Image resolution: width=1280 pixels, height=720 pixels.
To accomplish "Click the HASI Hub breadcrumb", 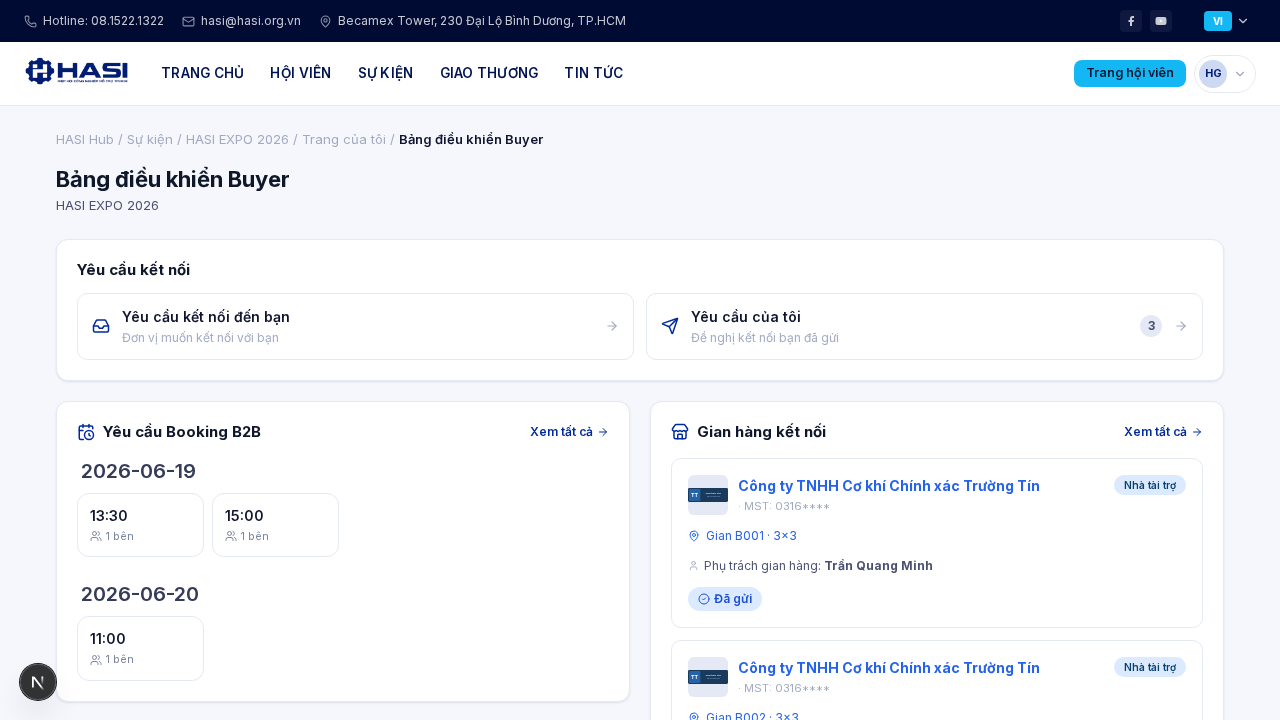I will coord(85,139).
